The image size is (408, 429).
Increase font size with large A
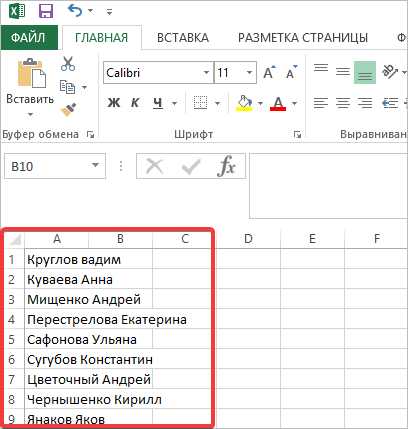click(269, 72)
